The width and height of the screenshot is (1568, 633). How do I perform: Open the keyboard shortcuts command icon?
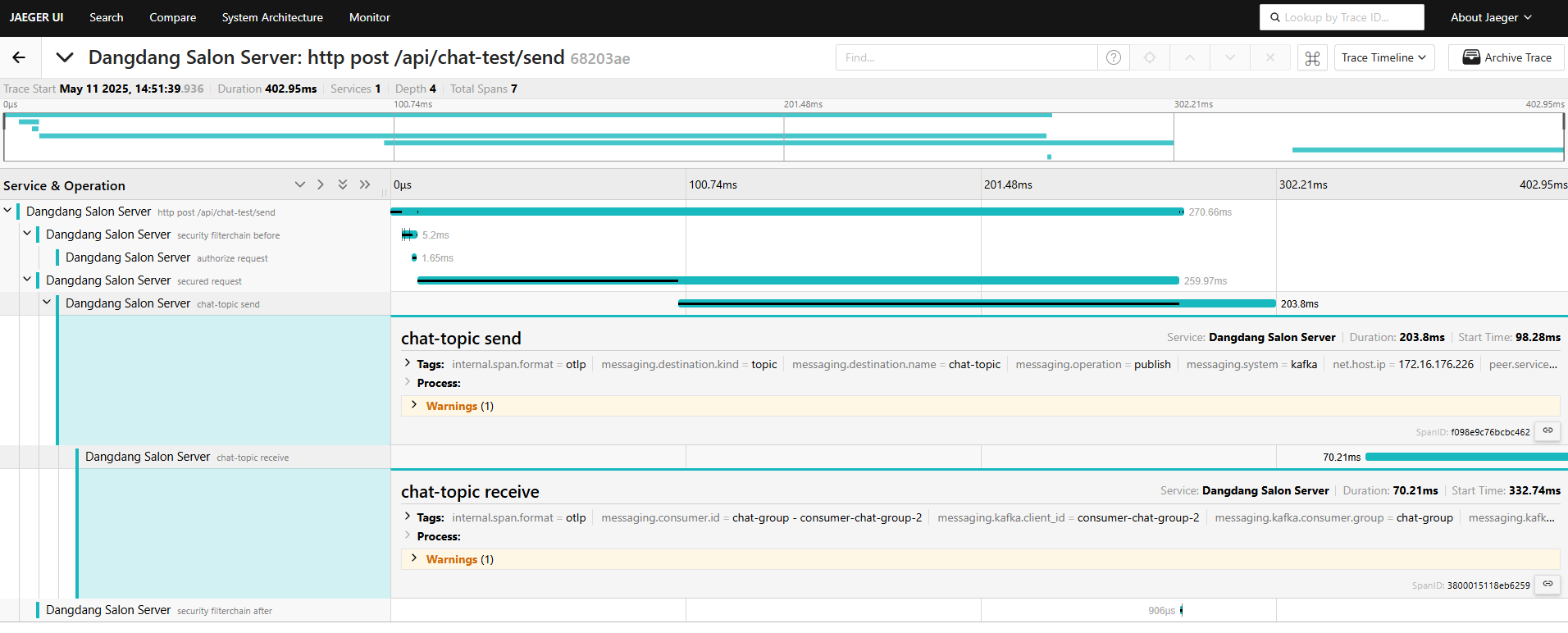coord(1312,57)
